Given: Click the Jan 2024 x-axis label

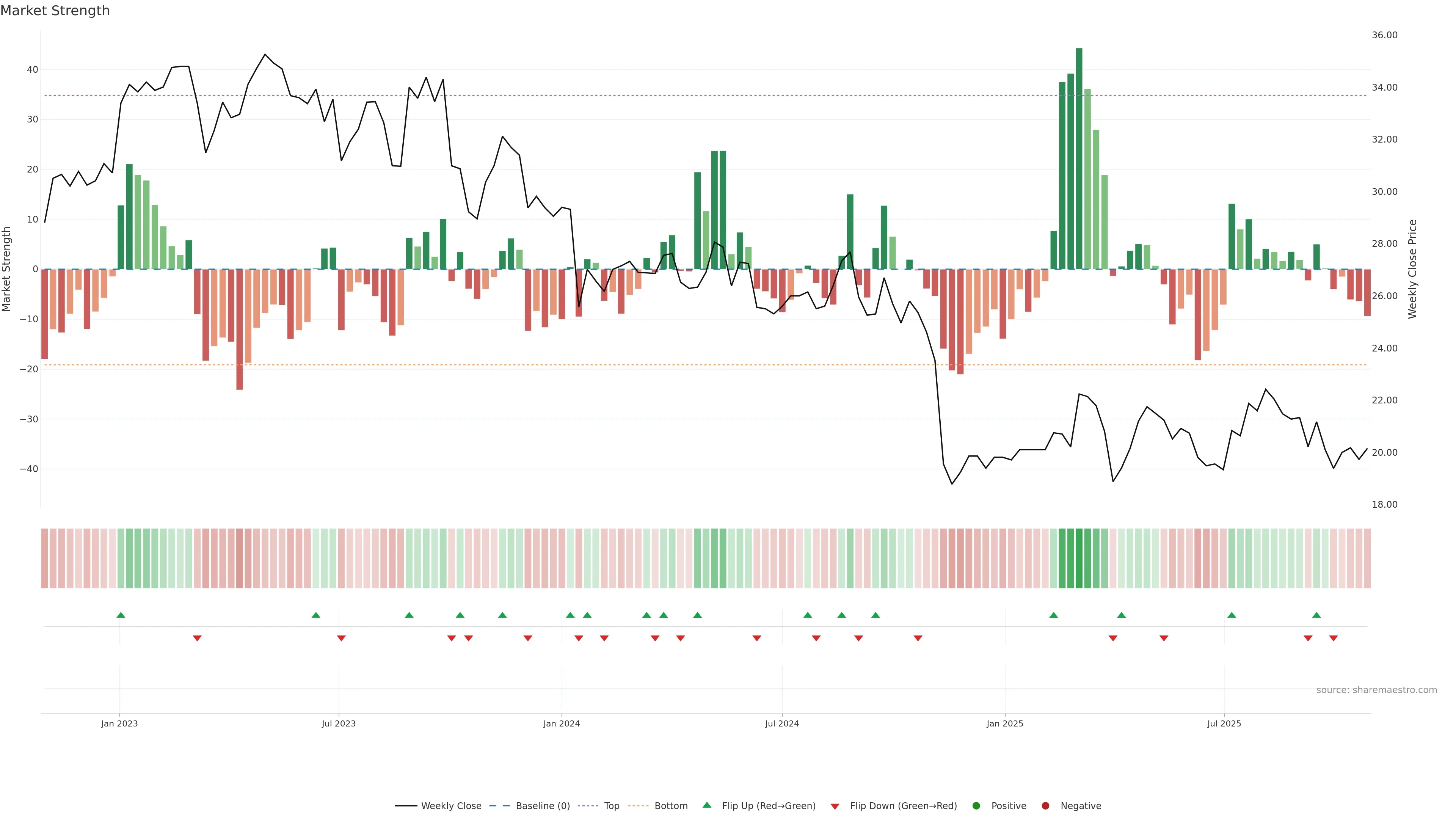Looking at the screenshot, I should click(561, 723).
